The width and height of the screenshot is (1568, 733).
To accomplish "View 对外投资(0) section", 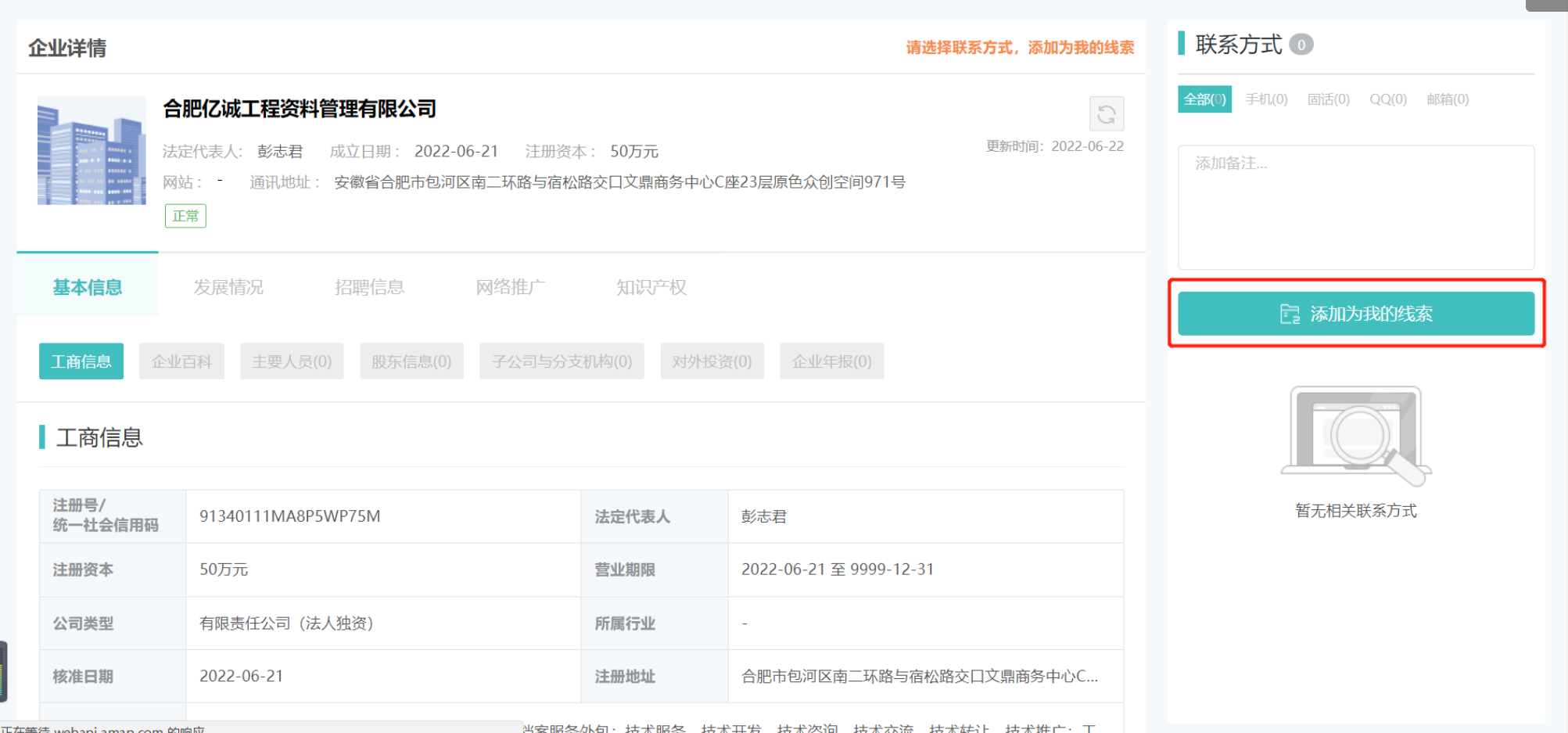I will point(712,361).
